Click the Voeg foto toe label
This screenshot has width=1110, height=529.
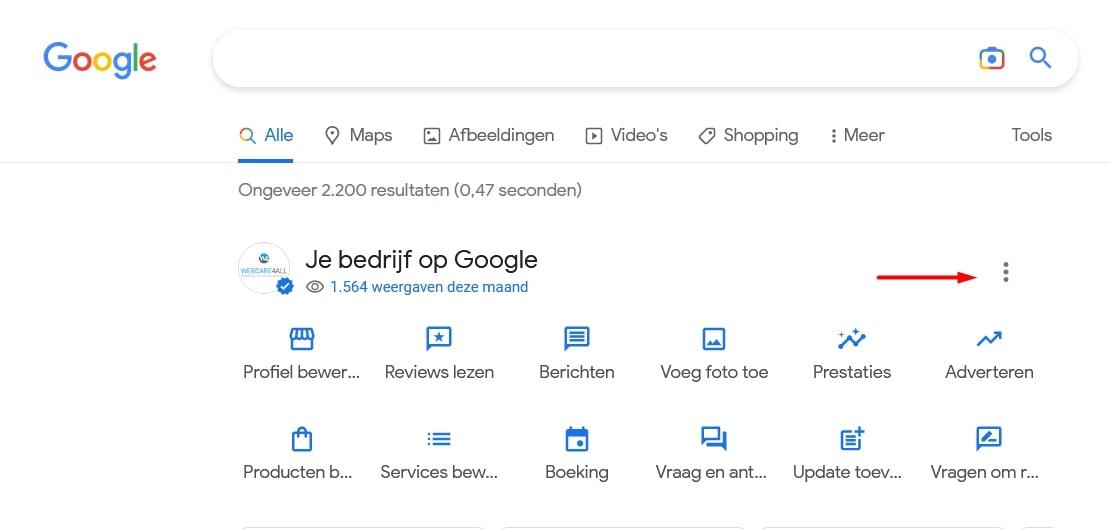[x=714, y=372]
